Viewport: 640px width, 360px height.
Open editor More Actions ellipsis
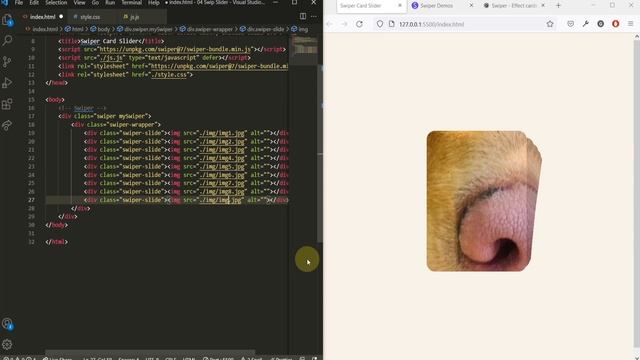[x=314, y=16]
